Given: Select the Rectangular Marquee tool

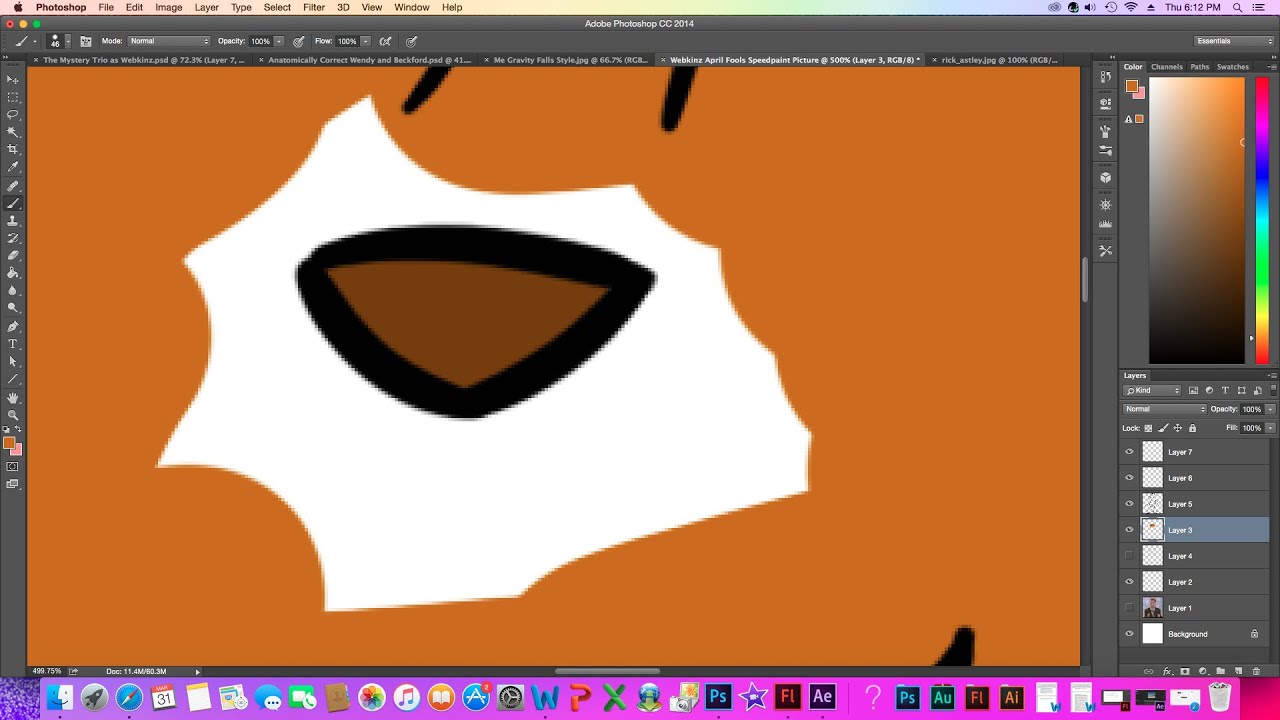Looking at the screenshot, I should pyautogui.click(x=13, y=97).
